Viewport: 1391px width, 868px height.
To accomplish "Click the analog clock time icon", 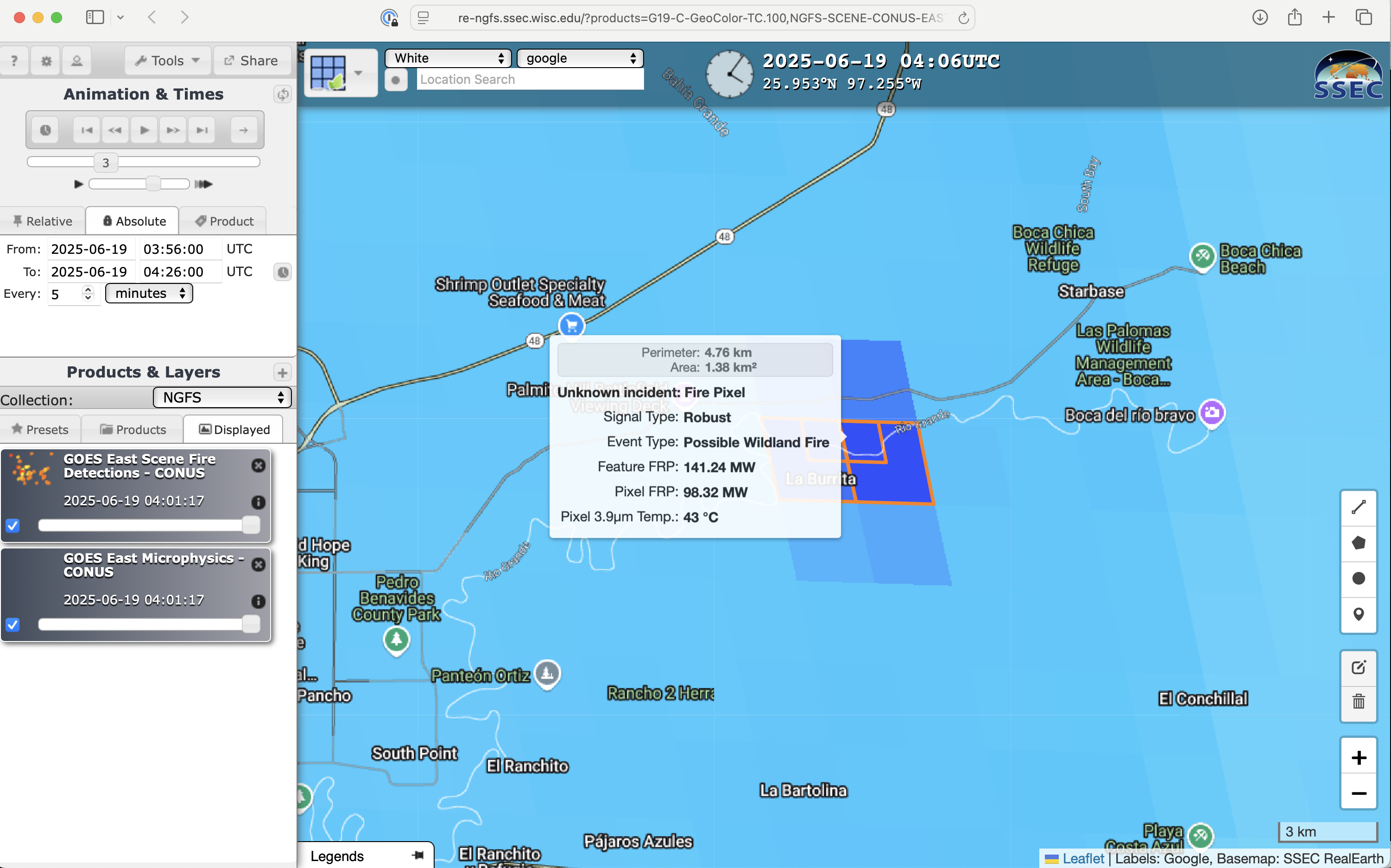I will coord(729,74).
